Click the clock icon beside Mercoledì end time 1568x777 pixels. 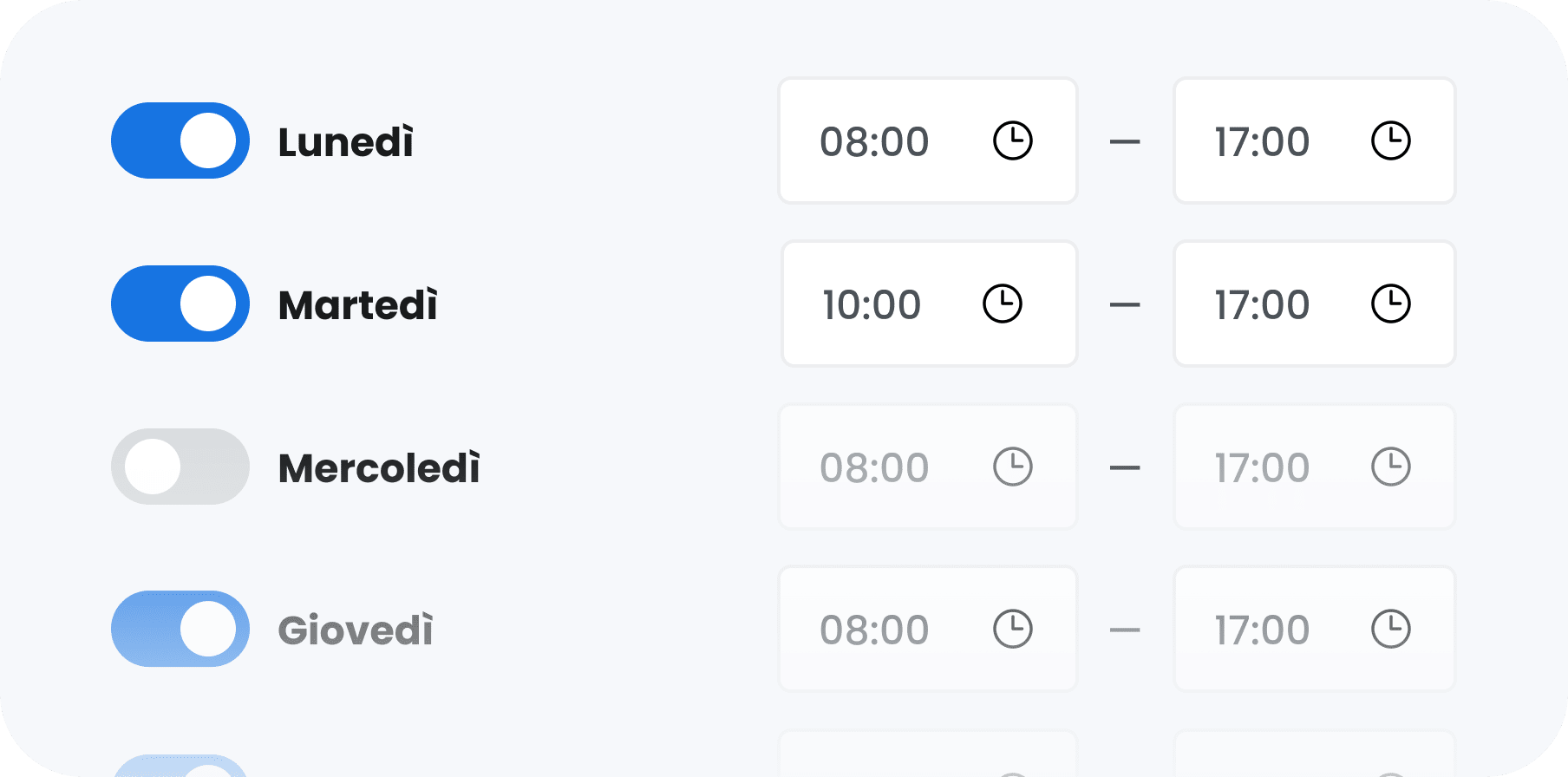(x=1389, y=467)
